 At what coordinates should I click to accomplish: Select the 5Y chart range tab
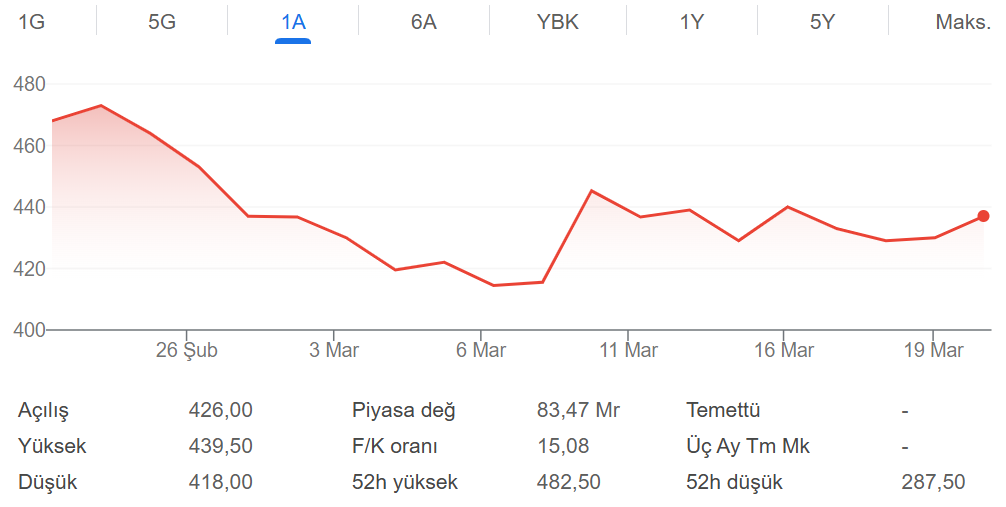point(822,22)
